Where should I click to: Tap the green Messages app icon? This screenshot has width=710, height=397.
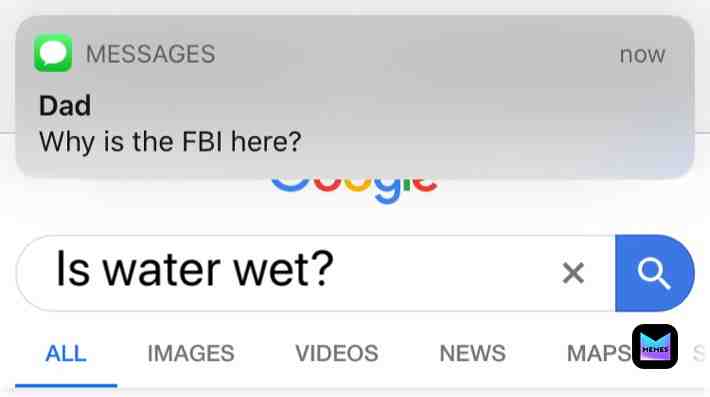[x=53, y=53]
